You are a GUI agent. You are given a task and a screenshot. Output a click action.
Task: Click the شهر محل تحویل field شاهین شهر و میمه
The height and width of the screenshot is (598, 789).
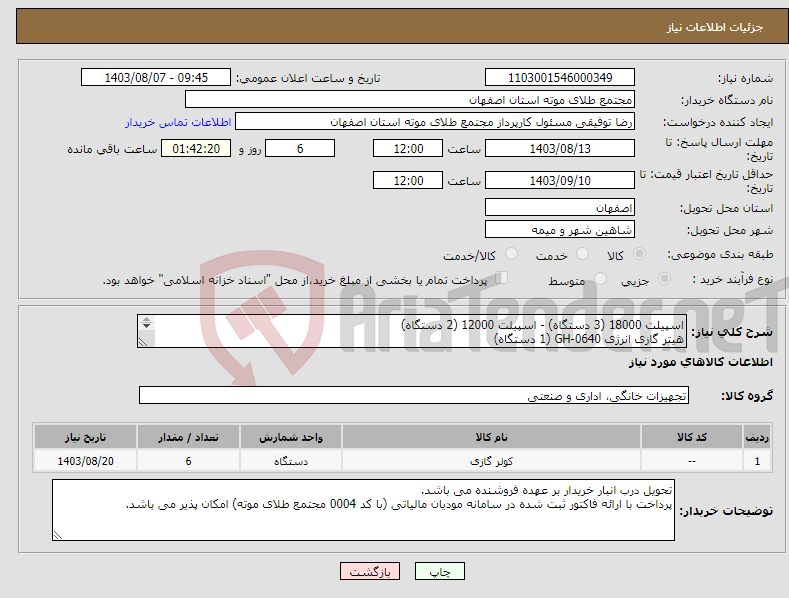click(x=560, y=230)
